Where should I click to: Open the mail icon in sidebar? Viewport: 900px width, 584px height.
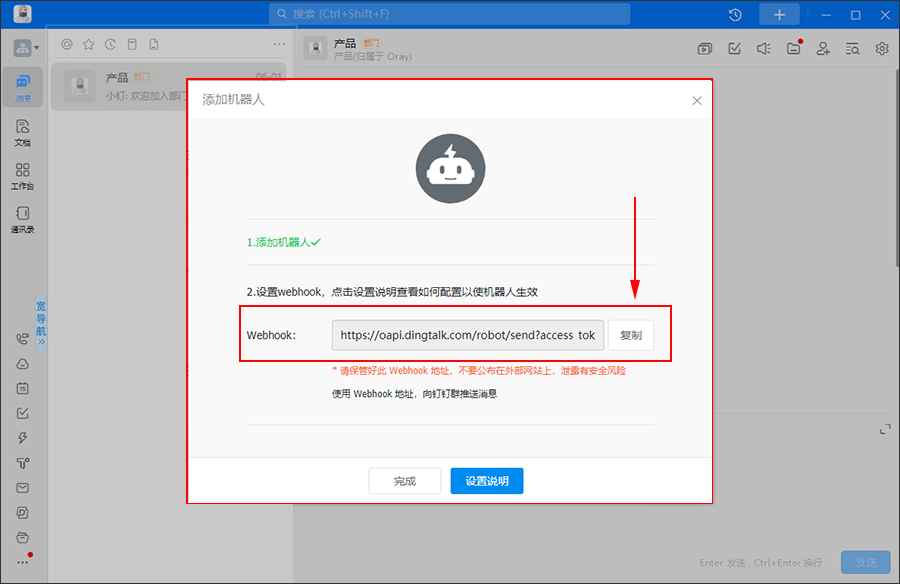22,488
